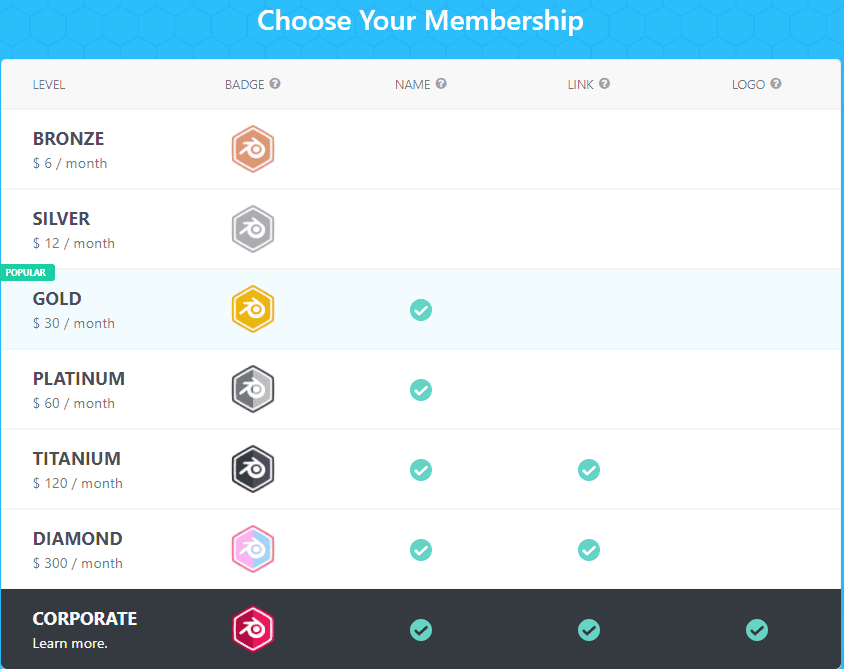Screen dimensions: 844x669
Task: Click the Gold row Name checkmark
Action: [421, 310]
